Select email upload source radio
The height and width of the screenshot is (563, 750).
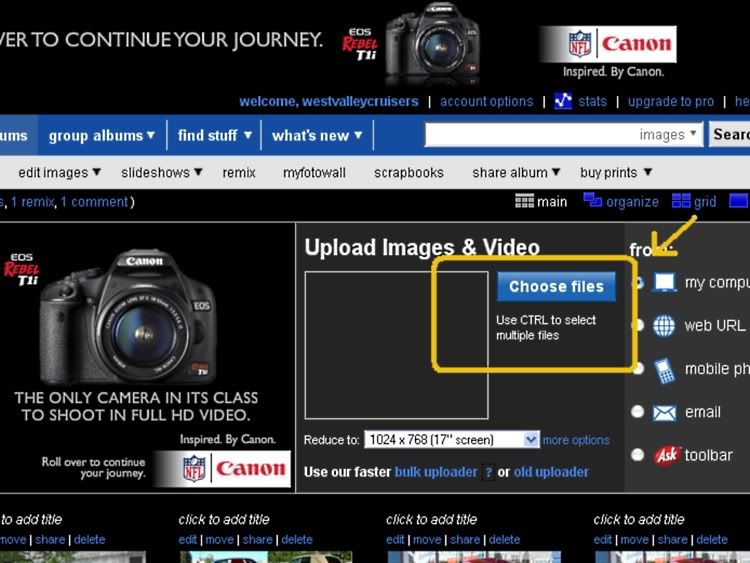pyautogui.click(x=638, y=411)
